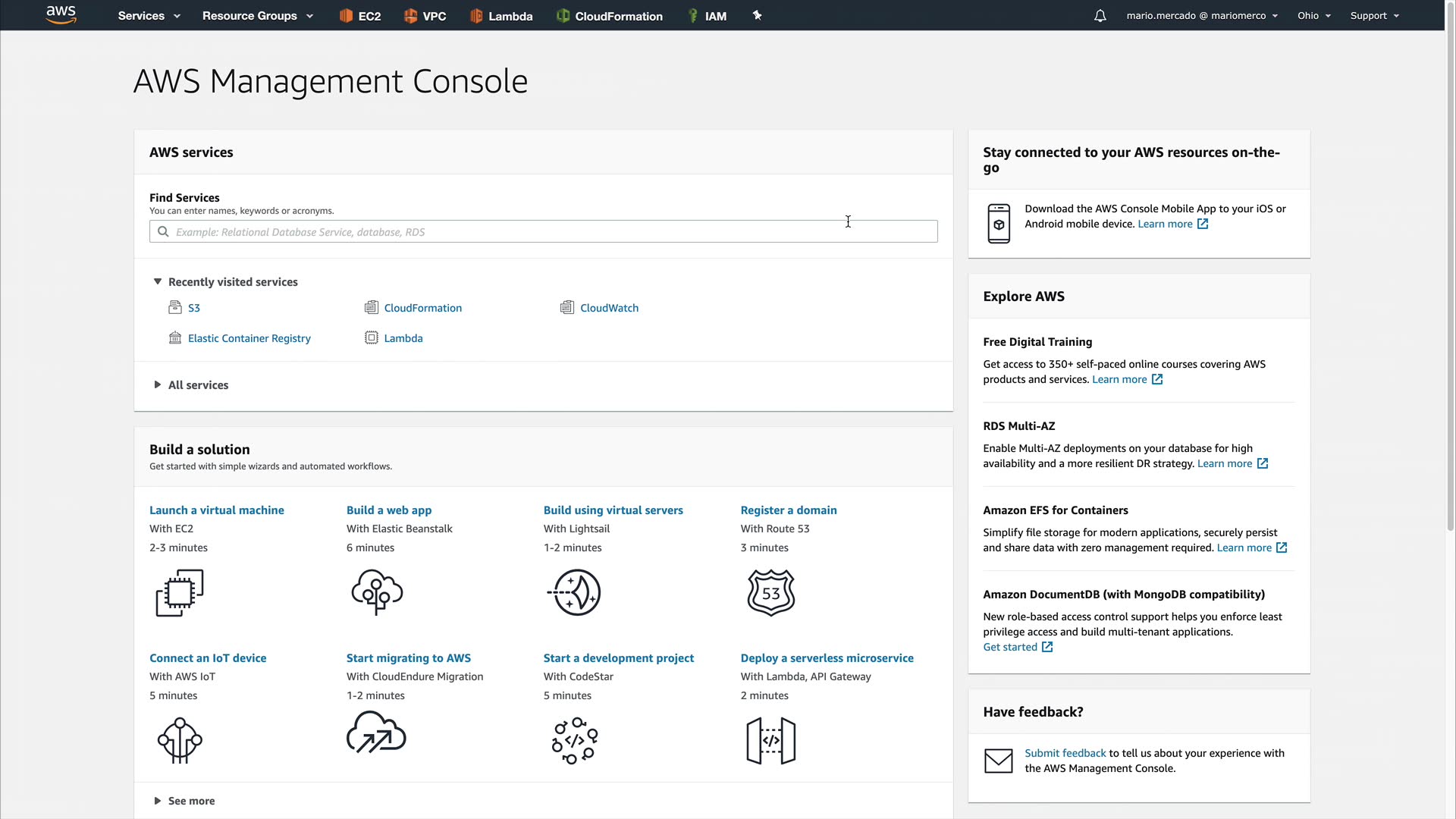Open the Support menu
Image resolution: width=1456 pixels, height=819 pixels.
pyautogui.click(x=1374, y=16)
